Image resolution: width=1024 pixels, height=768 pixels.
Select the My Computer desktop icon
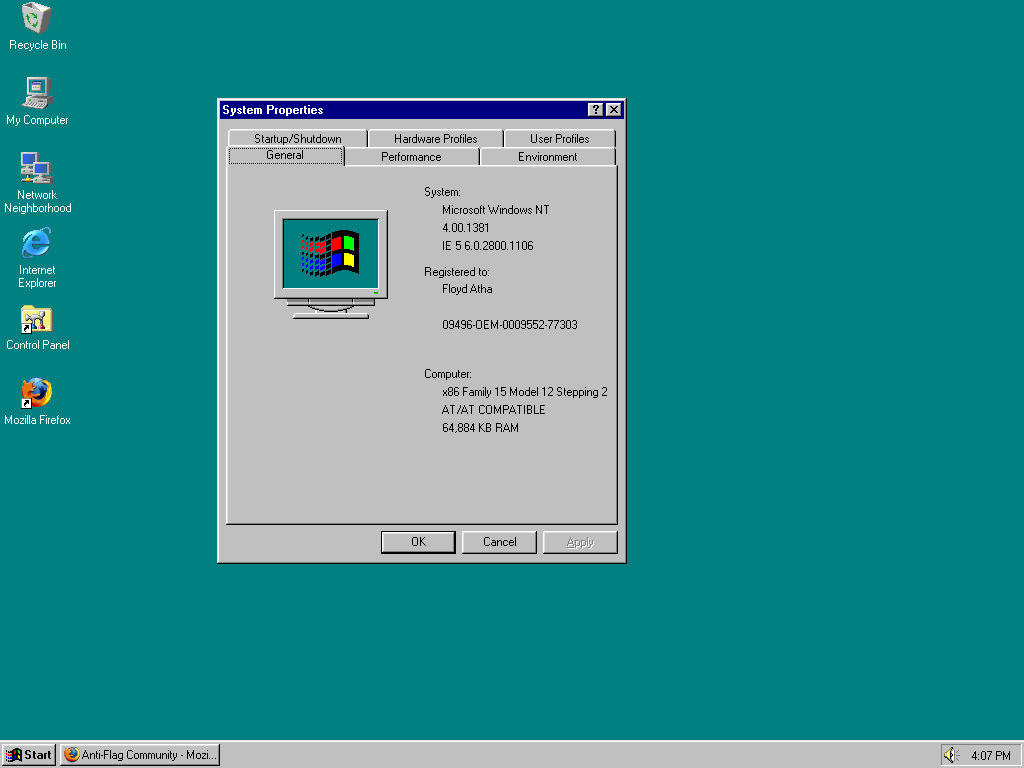tap(37, 93)
